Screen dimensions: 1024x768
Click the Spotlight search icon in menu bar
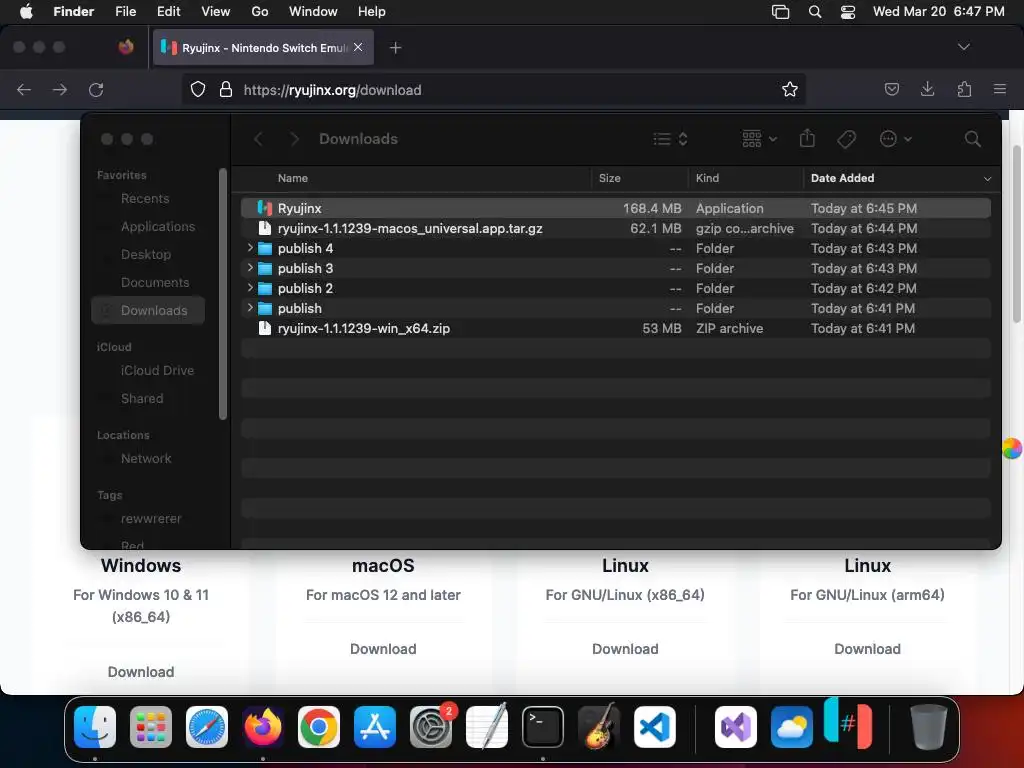pyautogui.click(x=814, y=12)
